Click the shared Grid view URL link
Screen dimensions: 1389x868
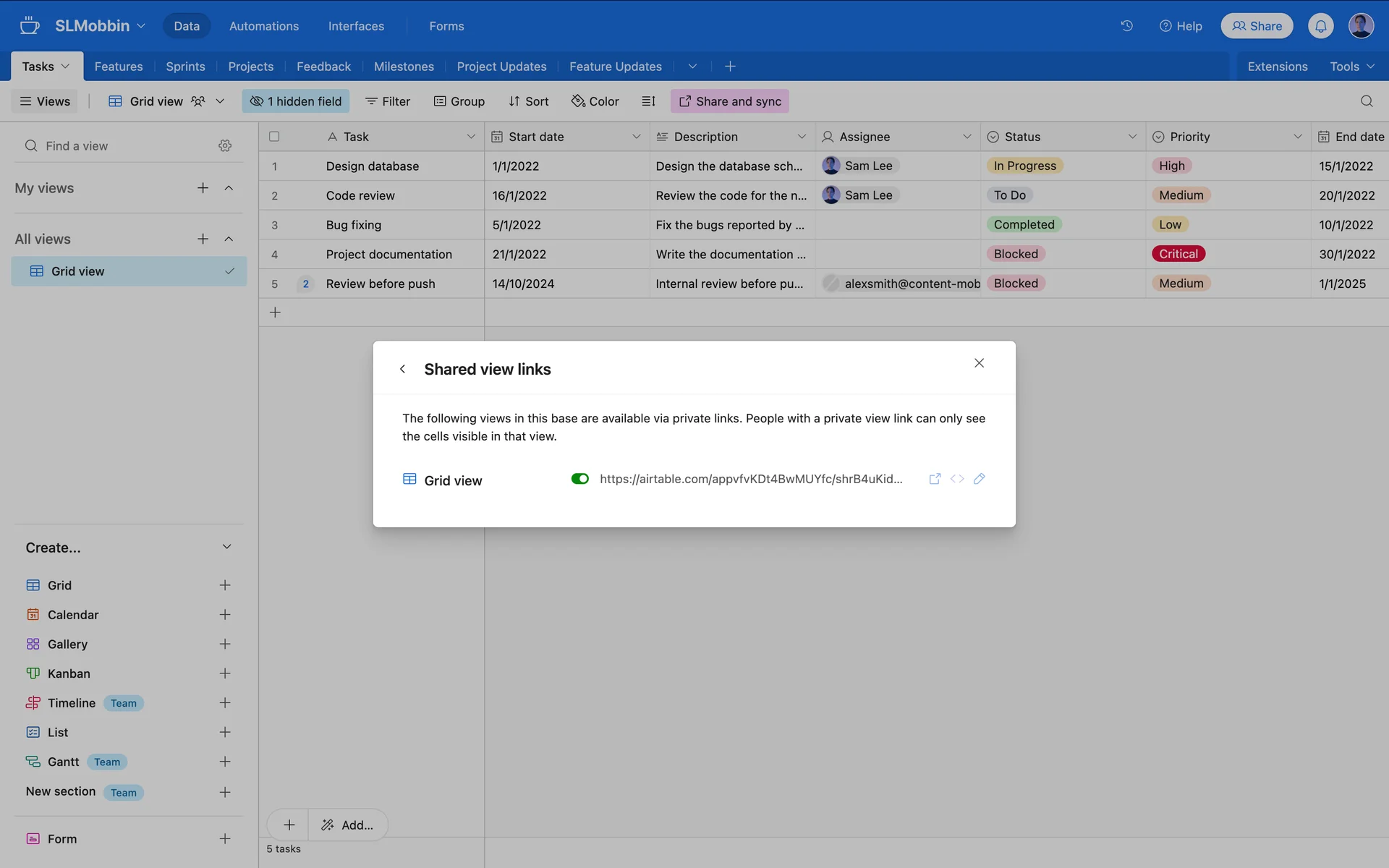point(751,479)
